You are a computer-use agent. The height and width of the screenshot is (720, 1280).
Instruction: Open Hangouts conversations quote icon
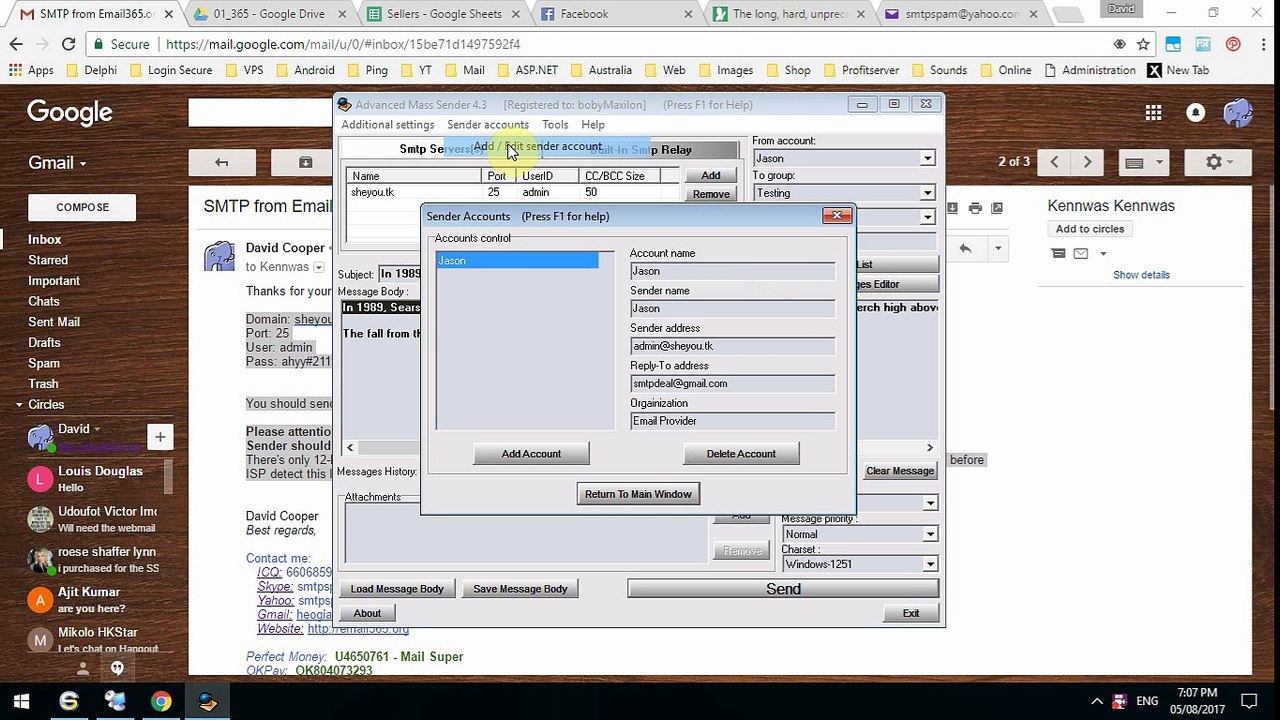pos(117,668)
